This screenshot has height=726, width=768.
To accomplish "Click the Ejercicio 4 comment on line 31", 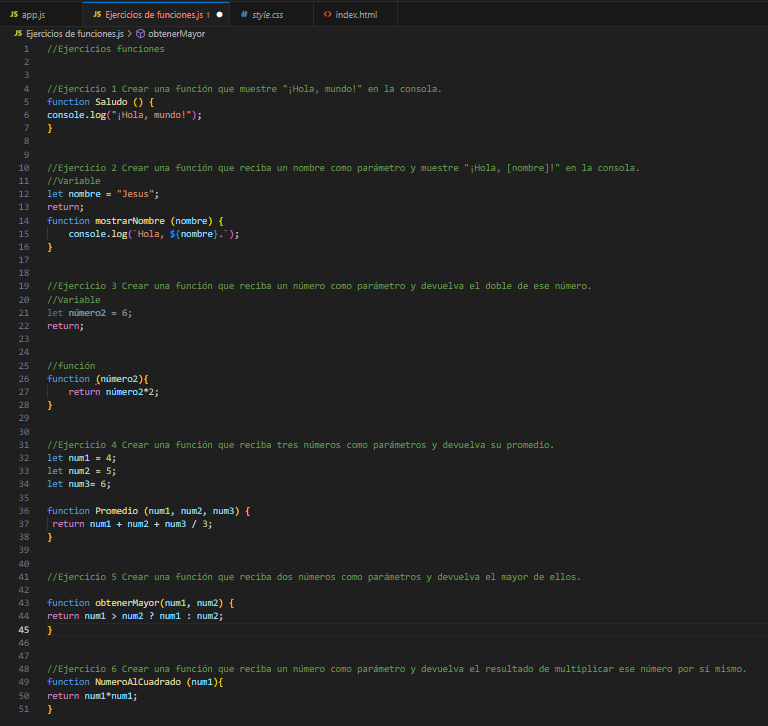I will tap(301, 445).
